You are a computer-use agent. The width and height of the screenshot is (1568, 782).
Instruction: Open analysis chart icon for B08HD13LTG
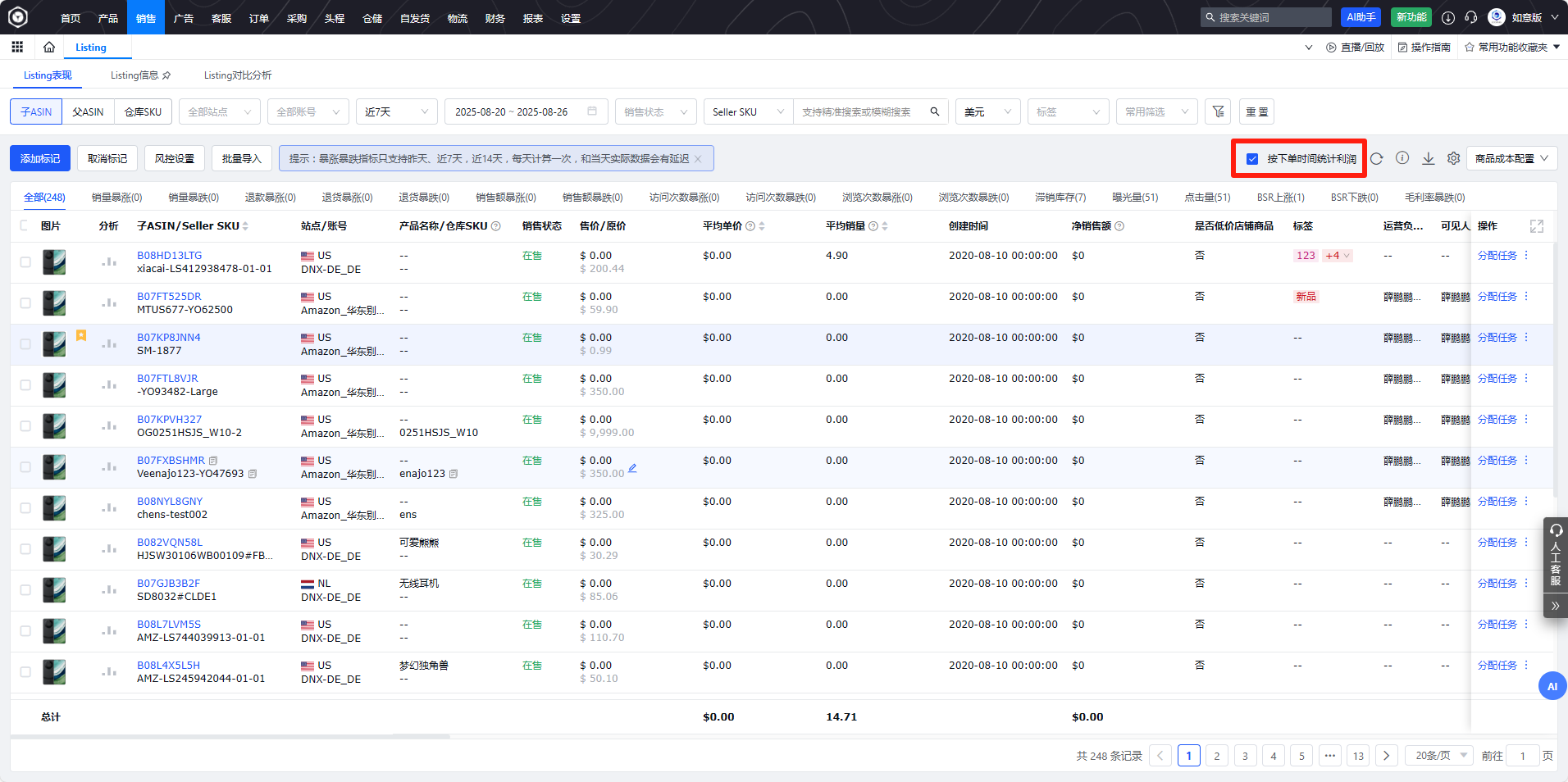(x=108, y=262)
